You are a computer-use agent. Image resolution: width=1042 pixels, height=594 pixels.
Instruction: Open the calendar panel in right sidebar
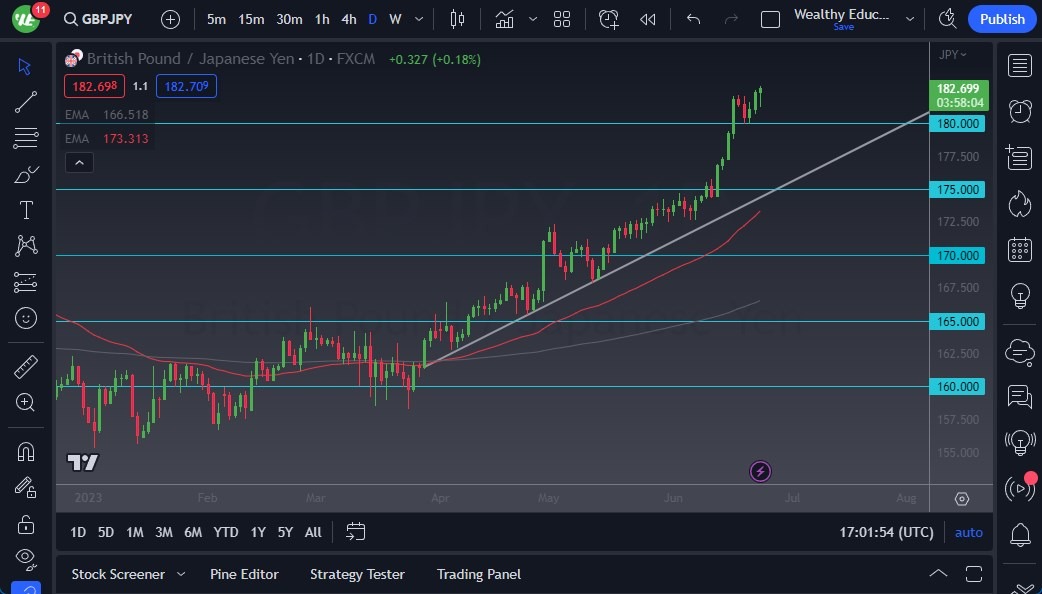pos(1020,249)
